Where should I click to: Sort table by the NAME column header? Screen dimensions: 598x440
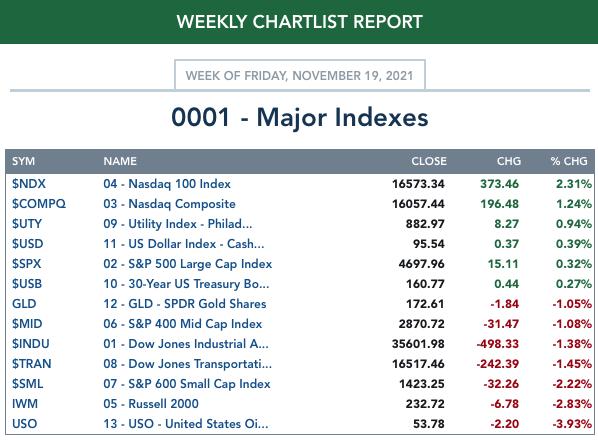click(120, 161)
